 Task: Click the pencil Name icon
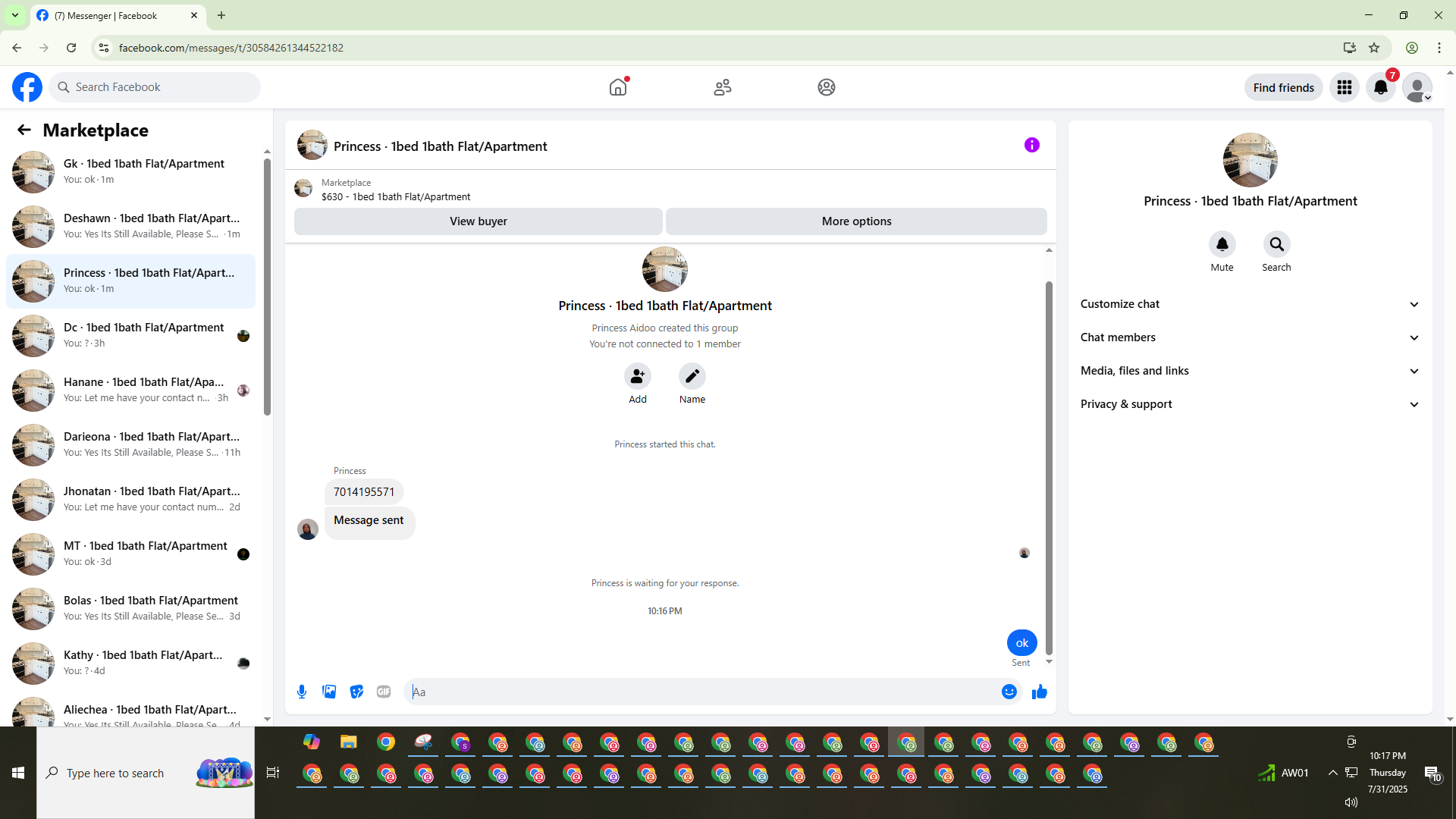(692, 376)
